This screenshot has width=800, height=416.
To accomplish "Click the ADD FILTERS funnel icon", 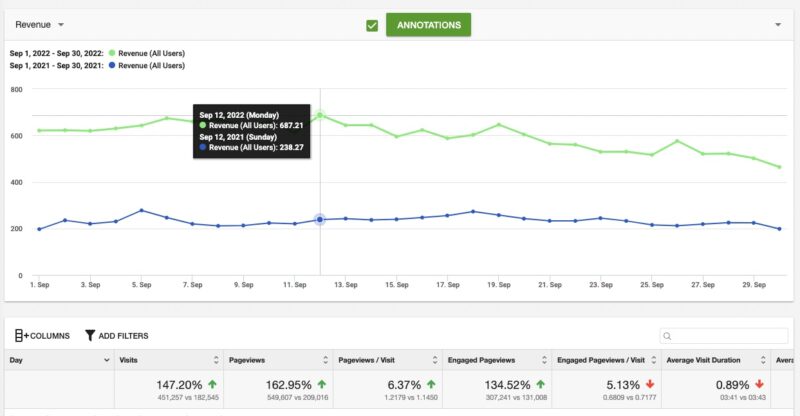I will (90, 336).
